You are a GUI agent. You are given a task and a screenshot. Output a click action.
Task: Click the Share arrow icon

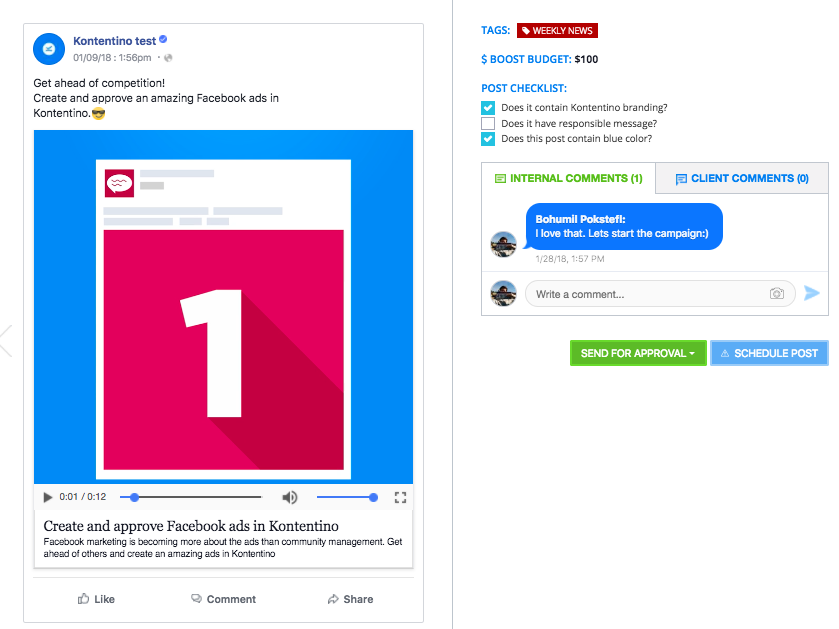tap(333, 599)
